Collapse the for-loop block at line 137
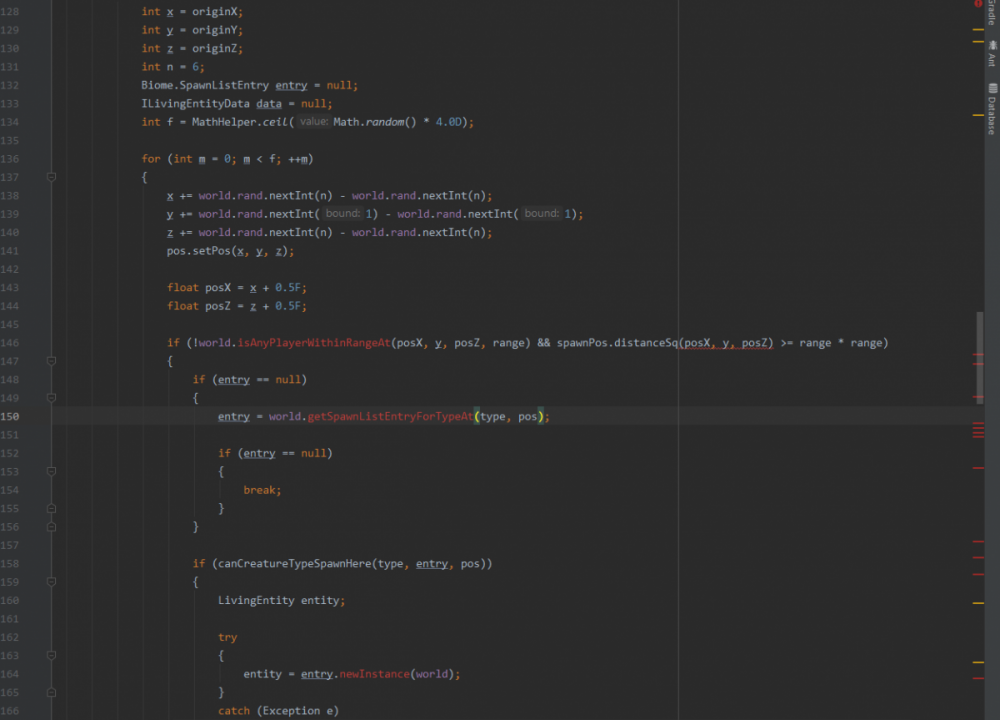The width and height of the screenshot is (1000, 720). (52, 177)
